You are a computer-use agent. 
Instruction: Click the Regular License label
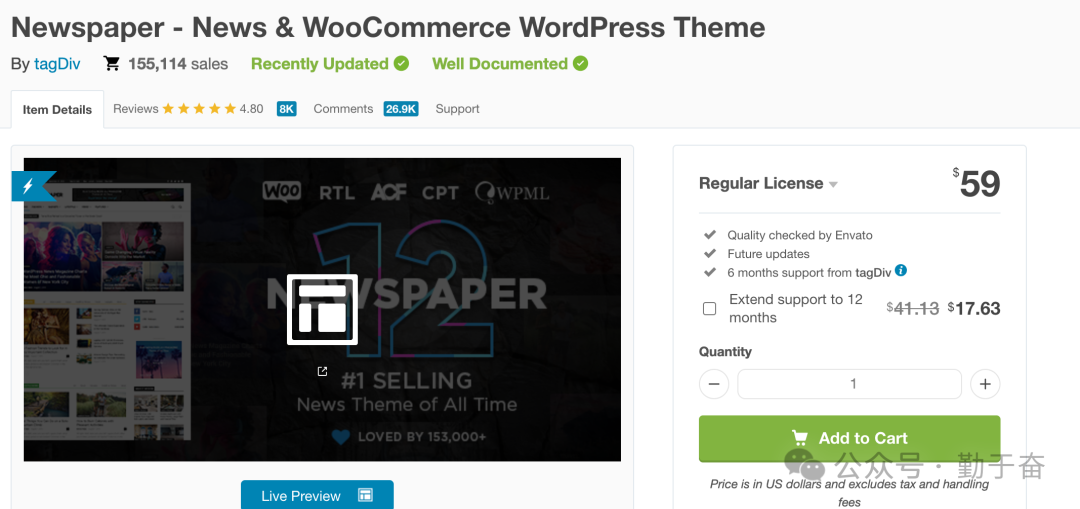coord(760,183)
